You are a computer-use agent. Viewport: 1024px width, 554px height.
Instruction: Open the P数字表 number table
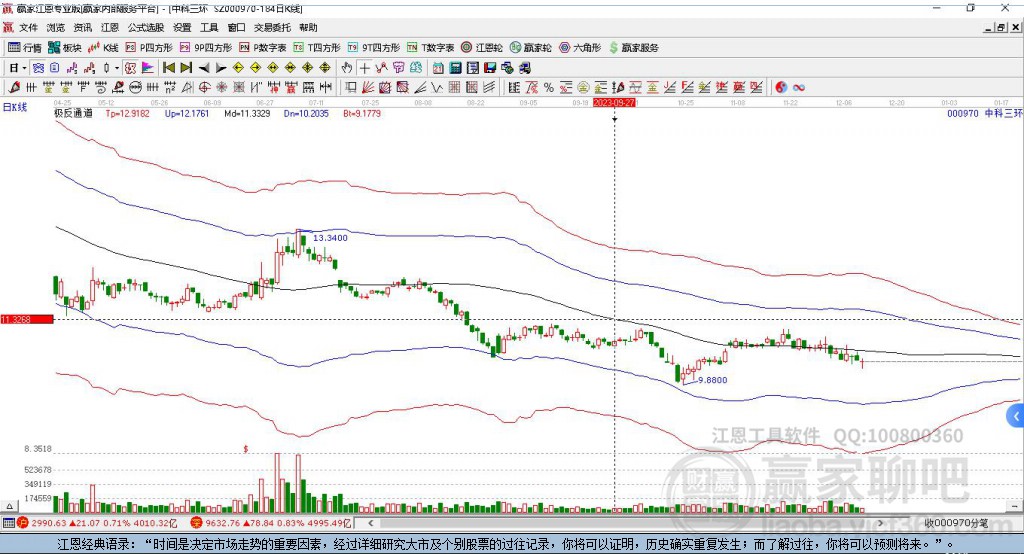pos(263,48)
